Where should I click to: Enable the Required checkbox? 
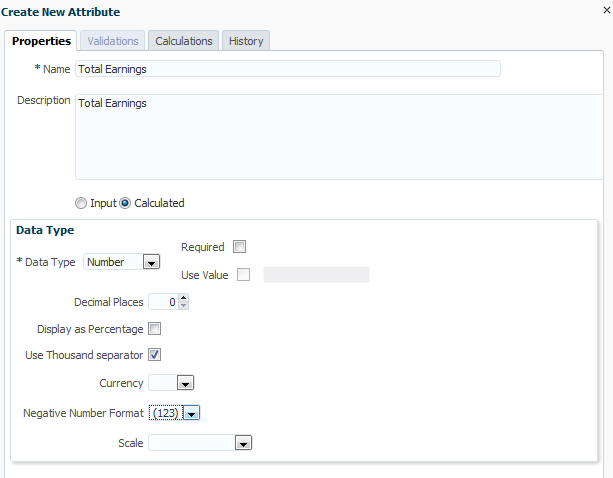tap(239, 247)
